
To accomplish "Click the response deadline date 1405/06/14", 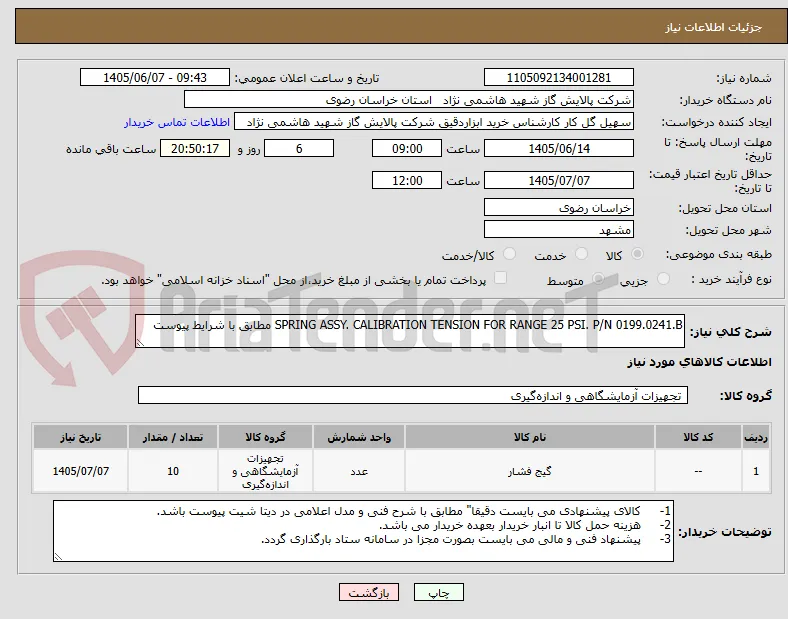I will click(x=558, y=149).
